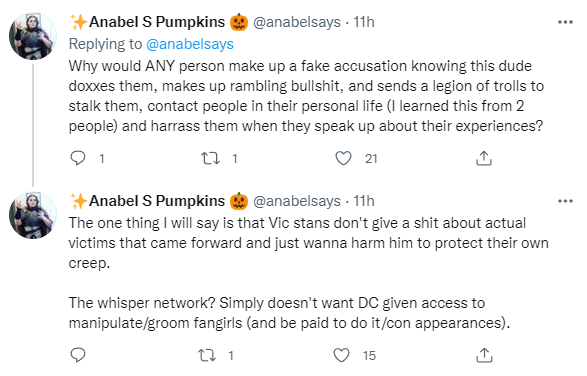The width and height of the screenshot is (587, 376).
Task: Open the second tweet's 11h timestamp
Action: click(364, 201)
